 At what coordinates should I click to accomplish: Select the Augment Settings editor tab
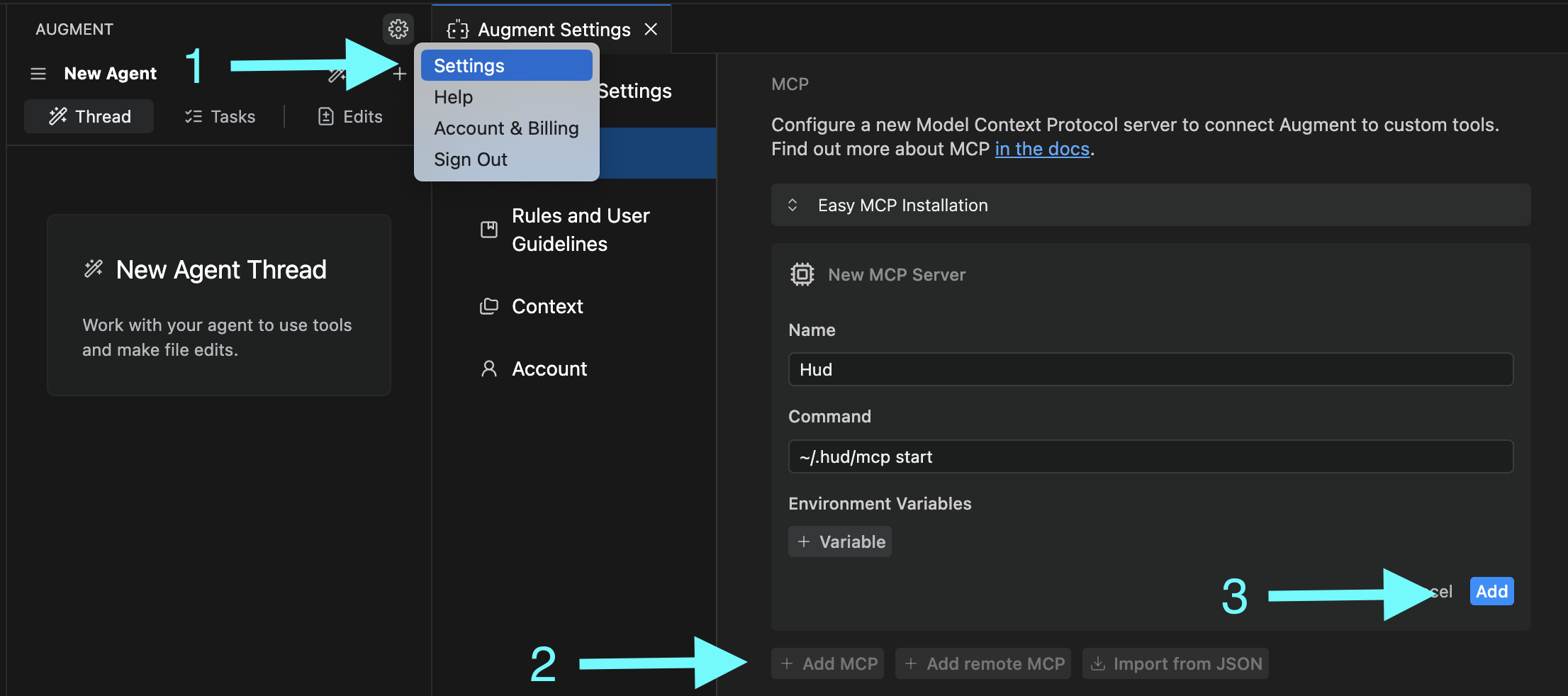click(551, 29)
